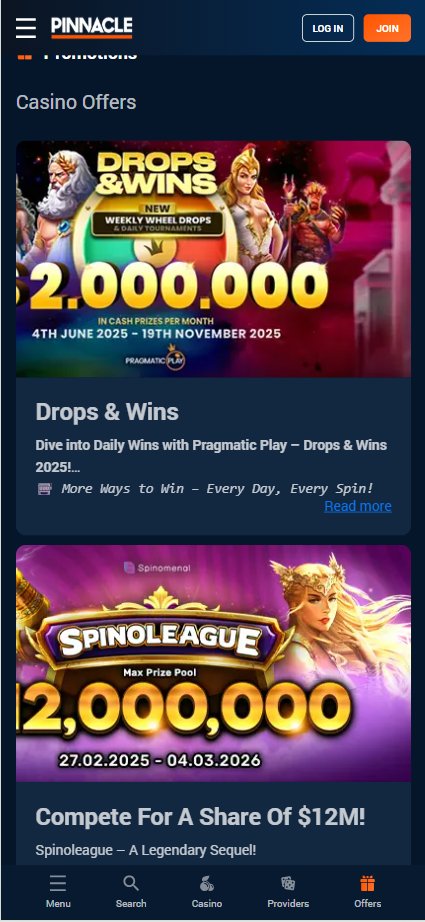Viewport: 425px width, 922px height.
Task: Click the slot machine emoji in description
Action: tap(45, 489)
